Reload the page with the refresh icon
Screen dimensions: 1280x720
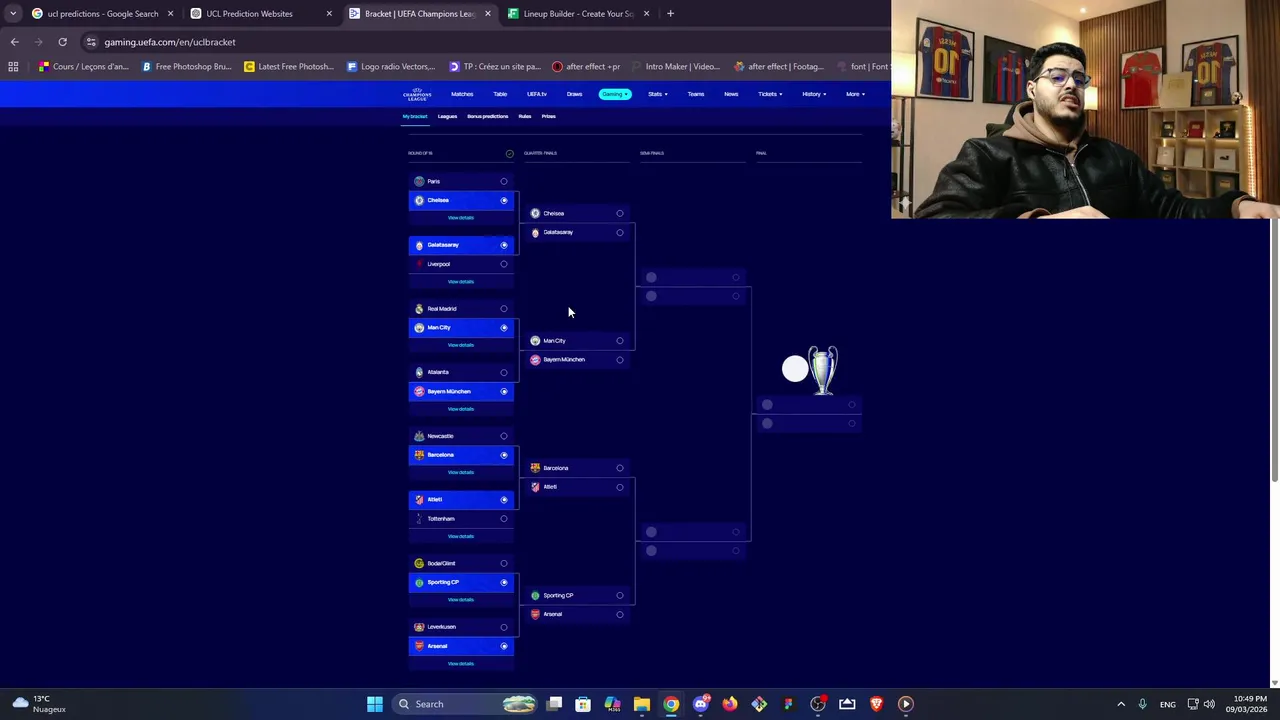point(62,42)
